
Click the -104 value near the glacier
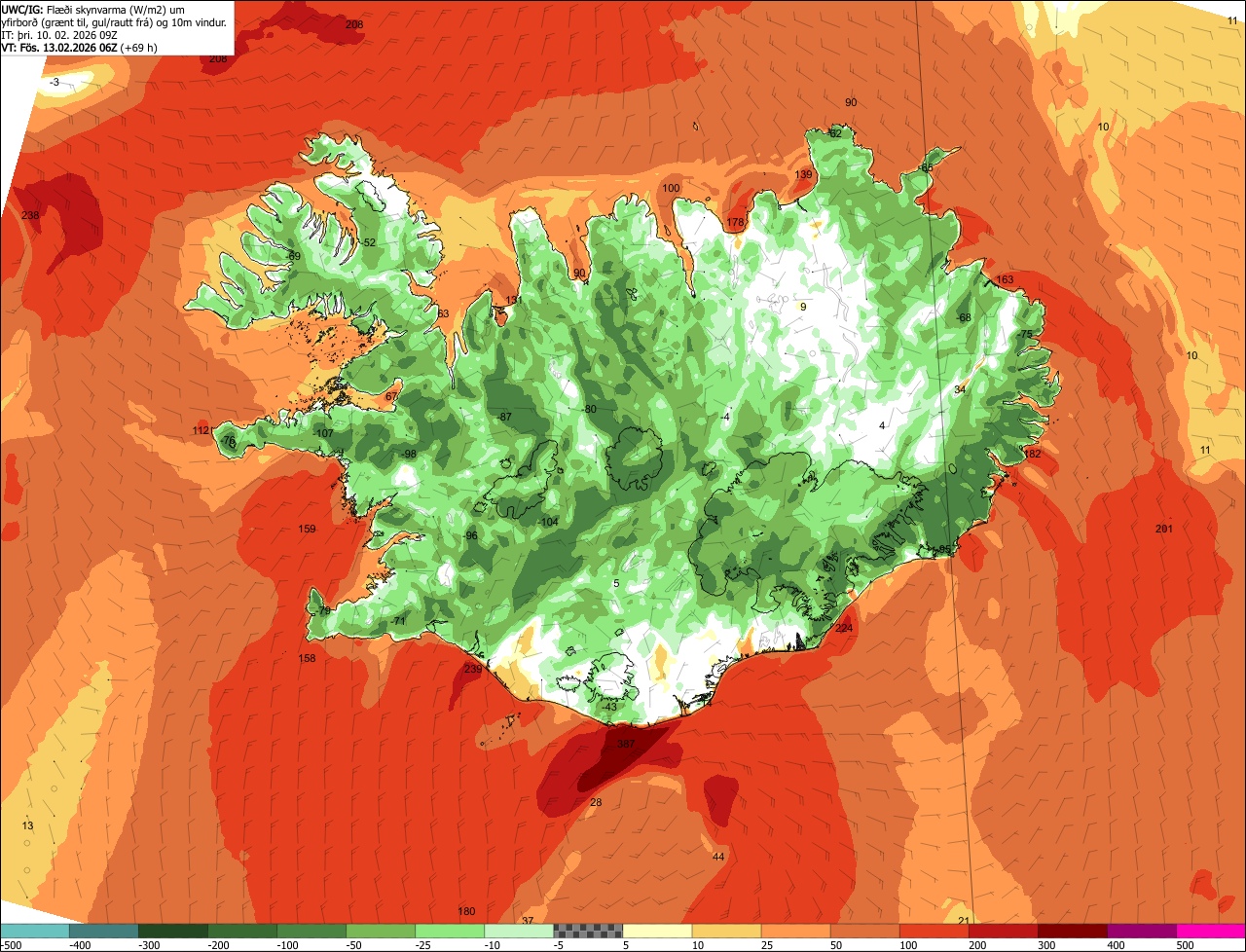(549, 522)
